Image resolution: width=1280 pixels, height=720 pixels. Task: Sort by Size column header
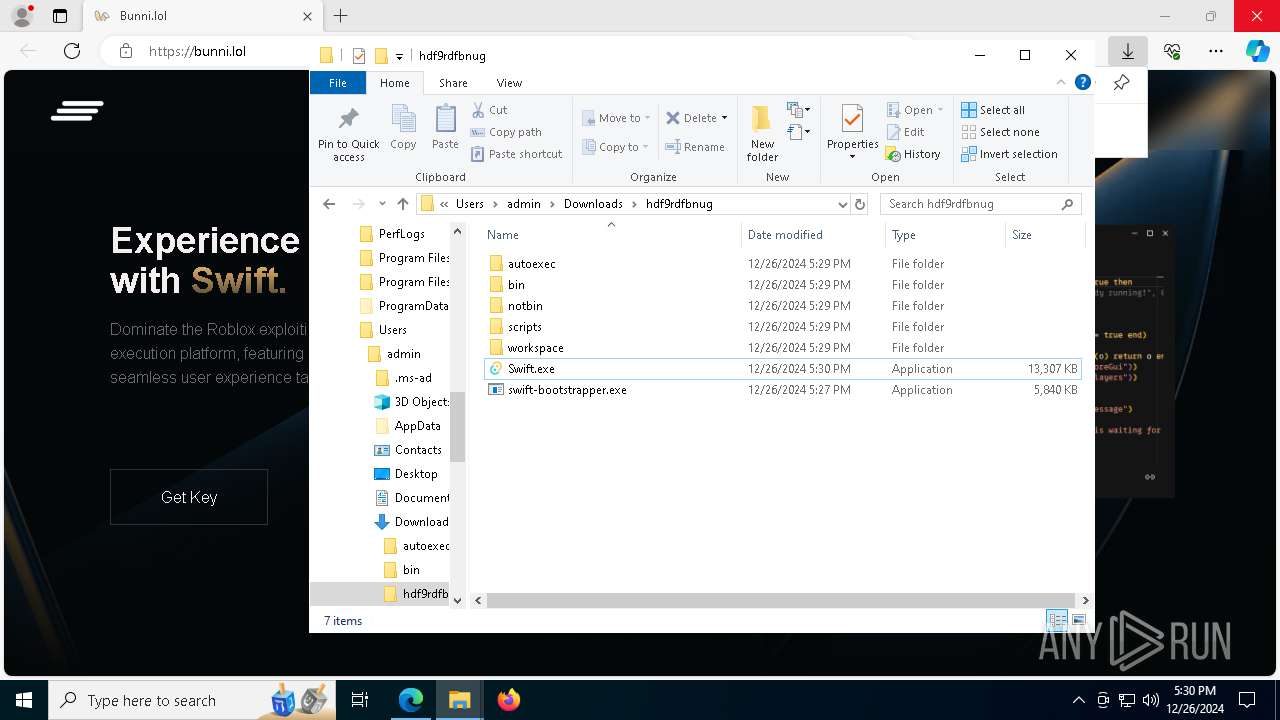[x=1044, y=235]
